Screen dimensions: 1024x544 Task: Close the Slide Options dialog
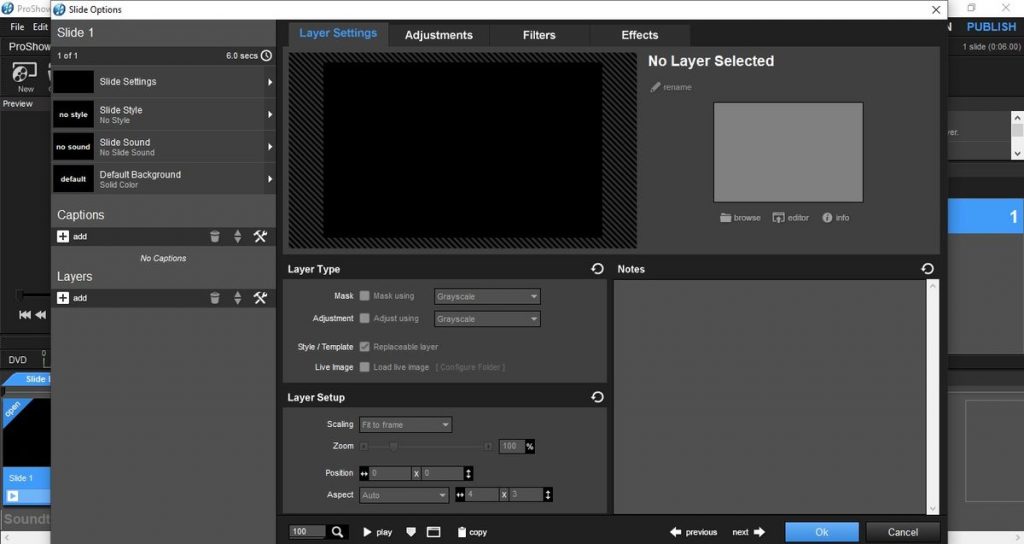point(936,10)
